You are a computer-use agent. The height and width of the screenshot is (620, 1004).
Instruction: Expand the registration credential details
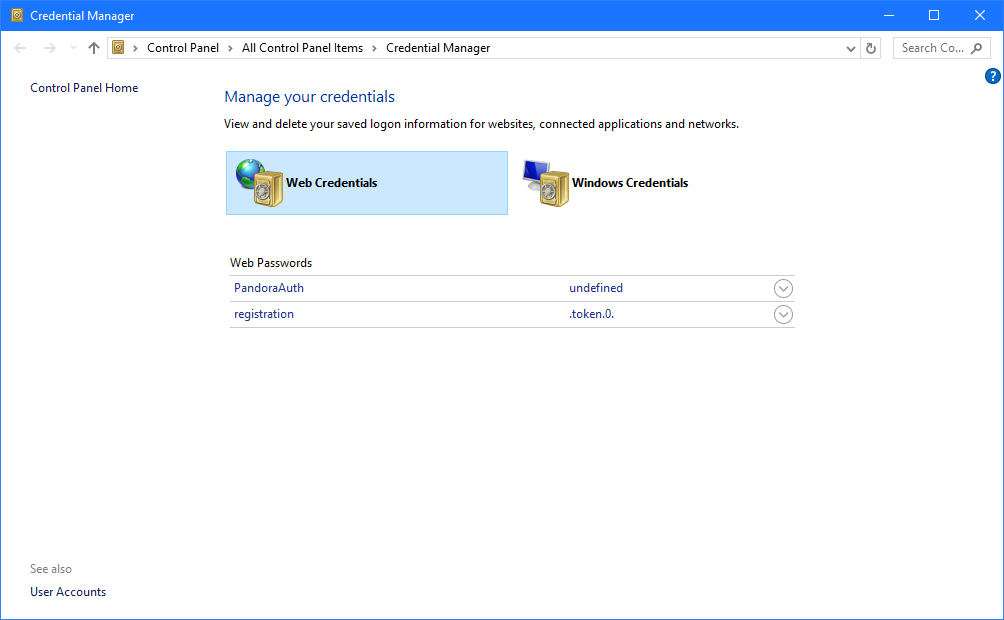coord(783,314)
